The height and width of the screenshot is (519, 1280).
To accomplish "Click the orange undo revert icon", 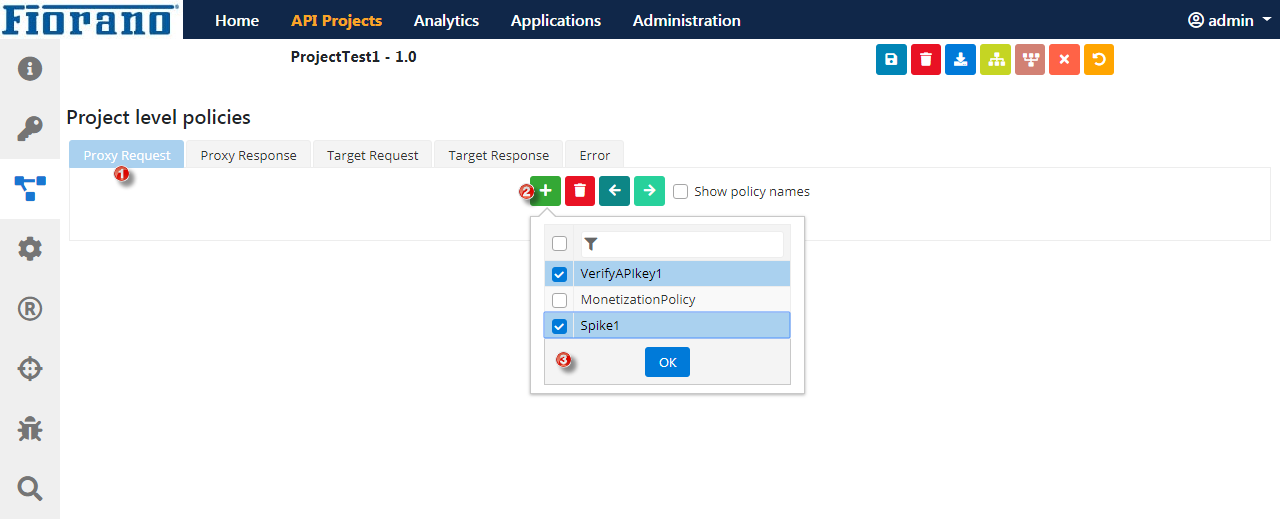I will click(1099, 60).
